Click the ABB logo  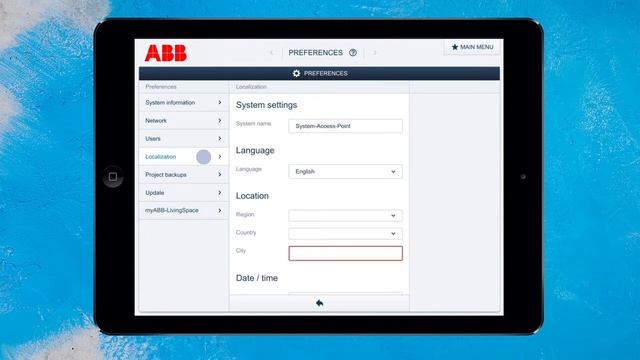[166, 53]
